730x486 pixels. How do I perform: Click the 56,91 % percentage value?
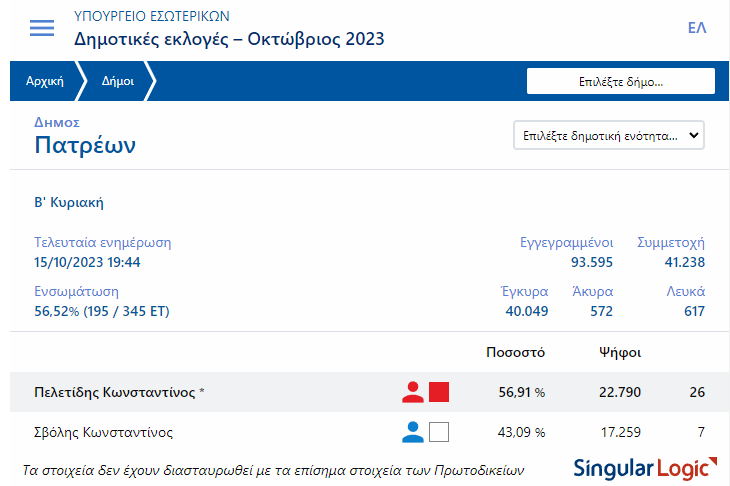(521, 392)
